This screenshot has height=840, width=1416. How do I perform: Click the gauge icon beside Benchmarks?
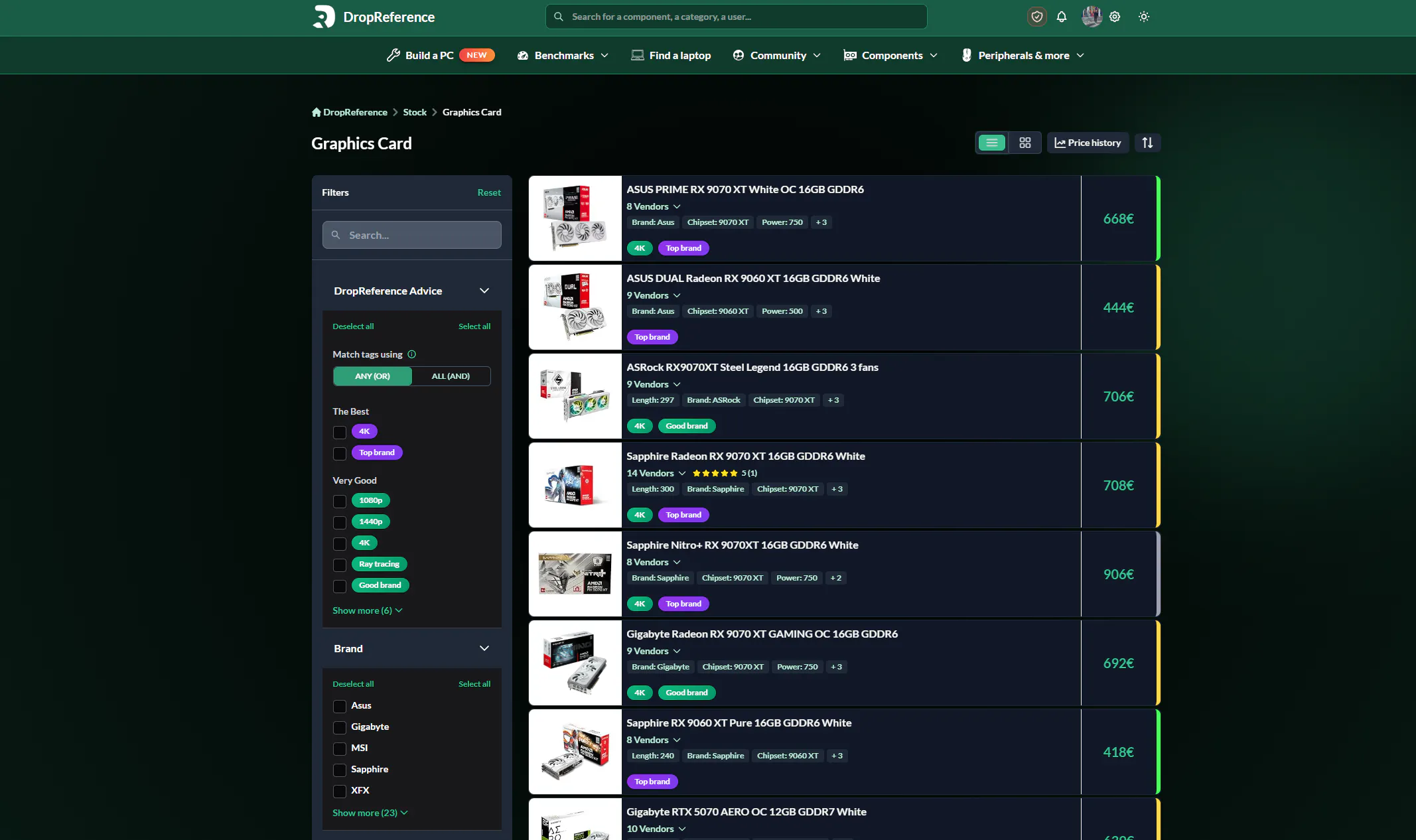pos(523,56)
